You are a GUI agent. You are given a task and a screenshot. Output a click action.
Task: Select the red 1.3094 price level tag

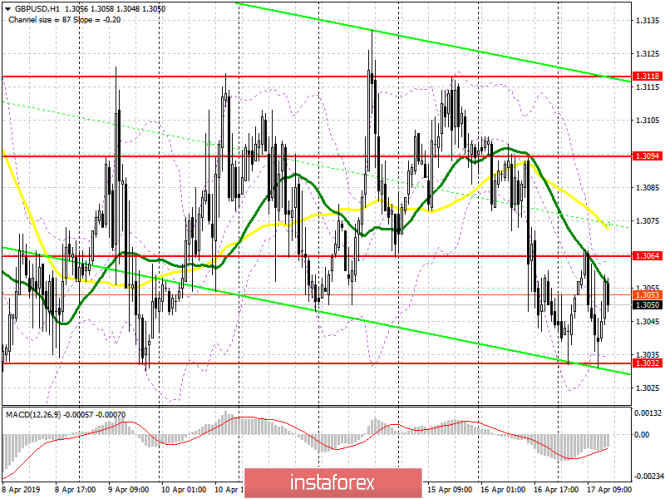[x=647, y=156]
